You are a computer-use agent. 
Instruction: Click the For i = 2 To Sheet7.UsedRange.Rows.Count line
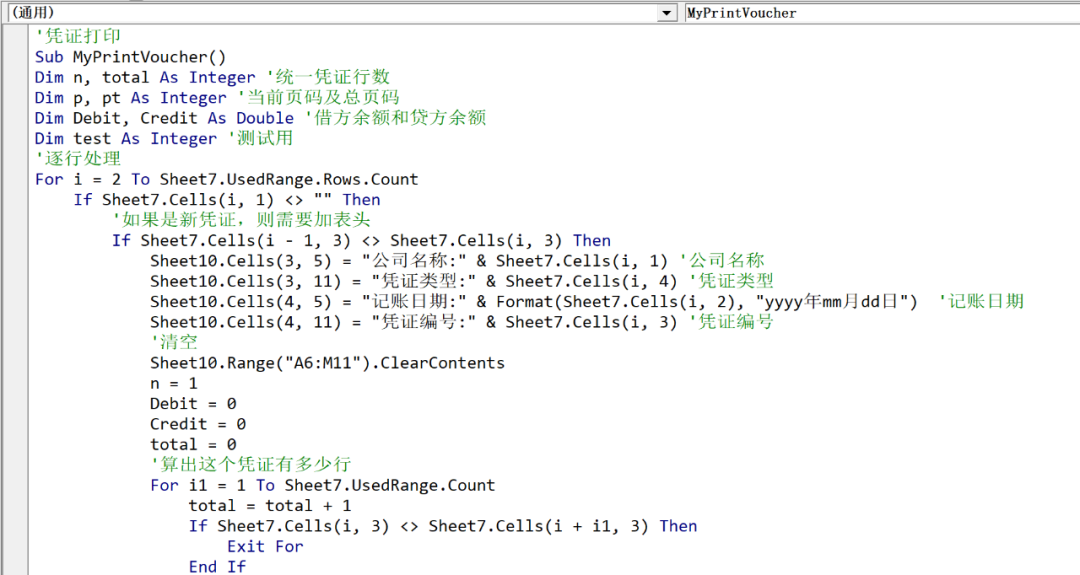[x=227, y=180]
